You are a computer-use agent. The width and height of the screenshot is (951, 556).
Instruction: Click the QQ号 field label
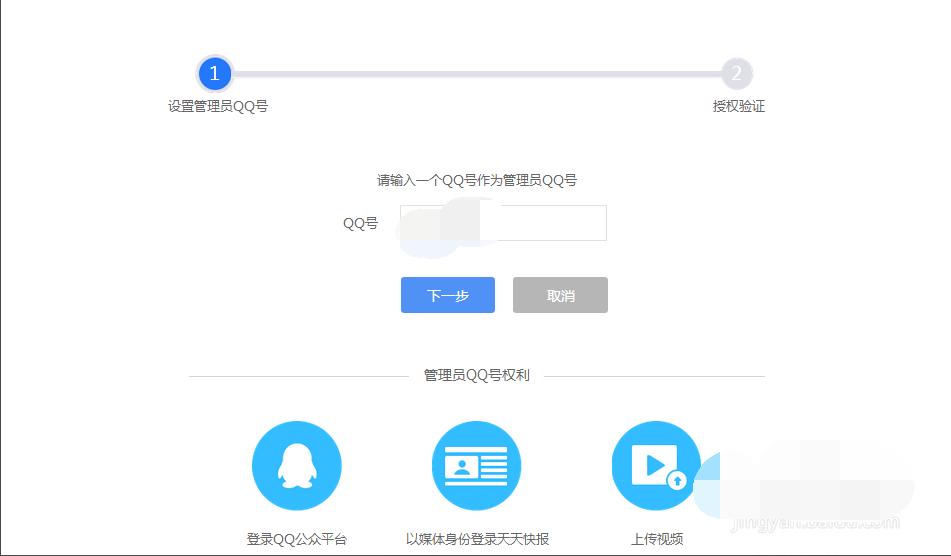(360, 223)
